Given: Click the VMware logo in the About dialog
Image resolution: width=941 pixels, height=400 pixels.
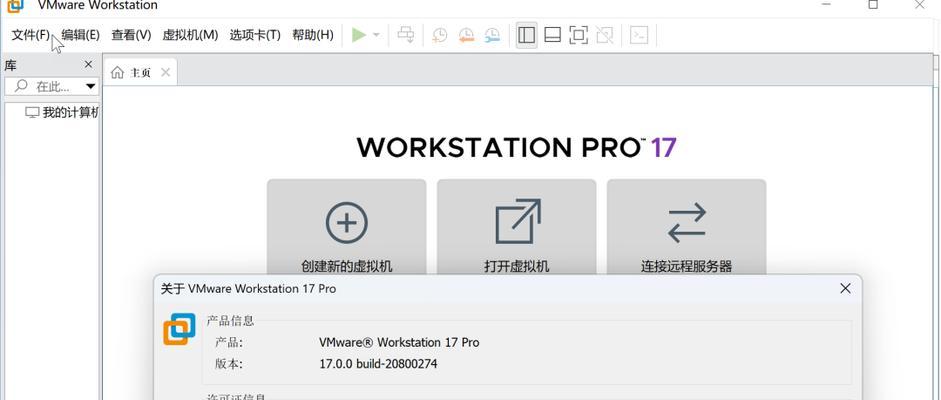Looking at the screenshot, I should click(179, 329).
